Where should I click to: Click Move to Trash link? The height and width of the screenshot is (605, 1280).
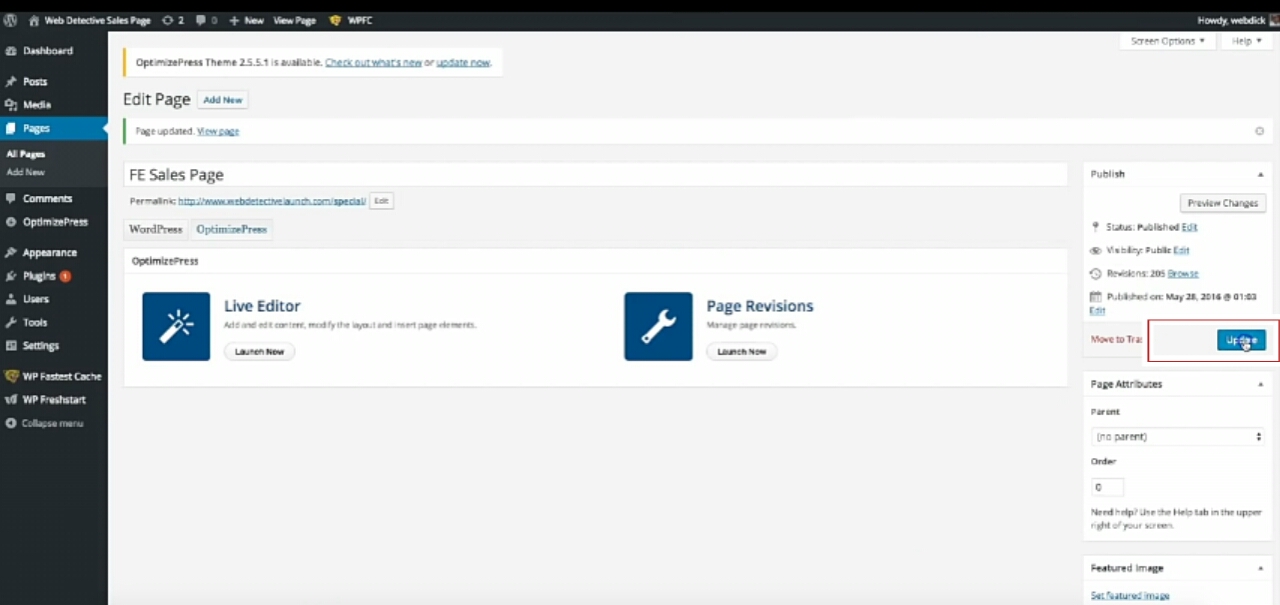click(x=1116, y=340)
